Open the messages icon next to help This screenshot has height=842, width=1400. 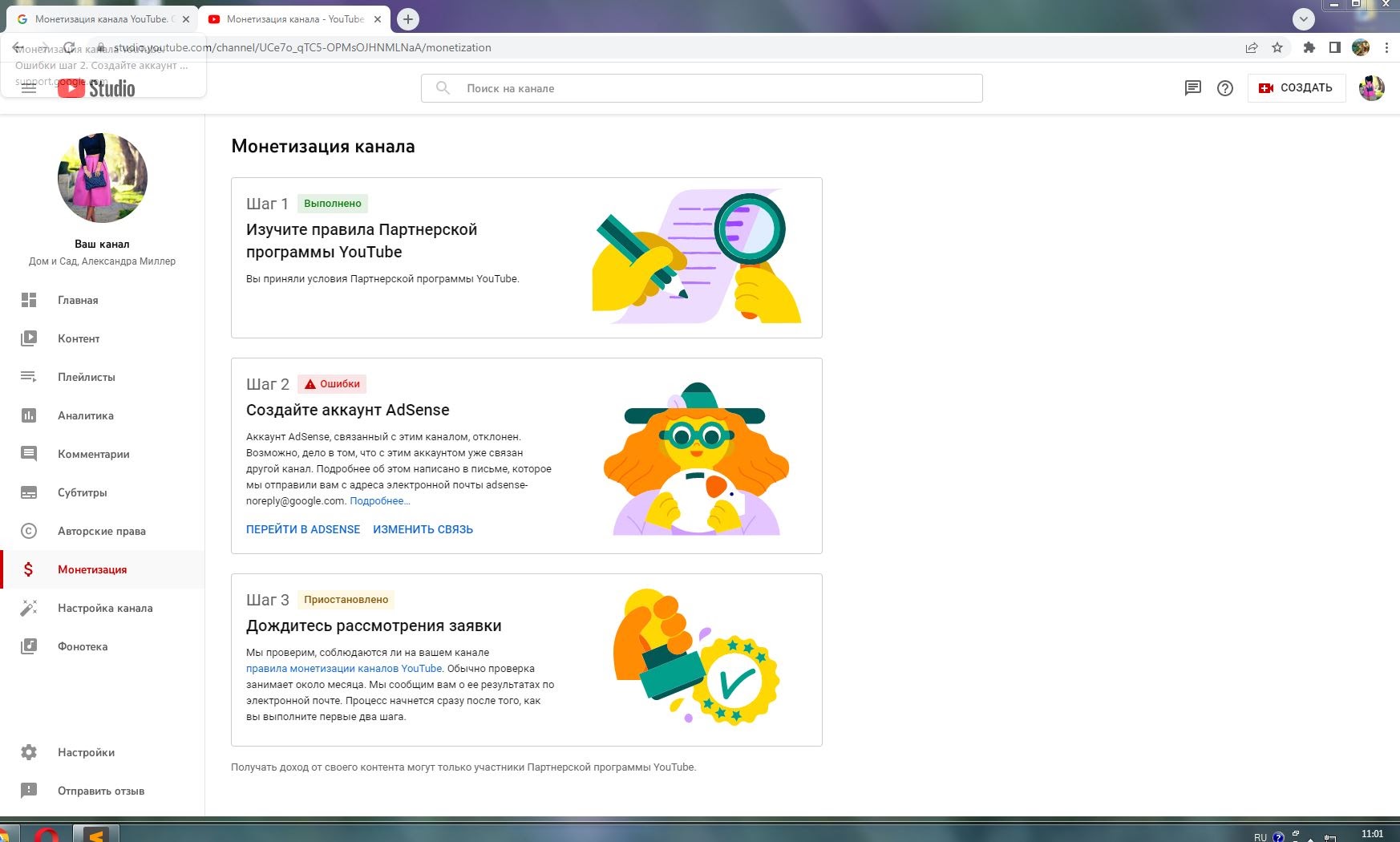click(x=1193, y=88)
